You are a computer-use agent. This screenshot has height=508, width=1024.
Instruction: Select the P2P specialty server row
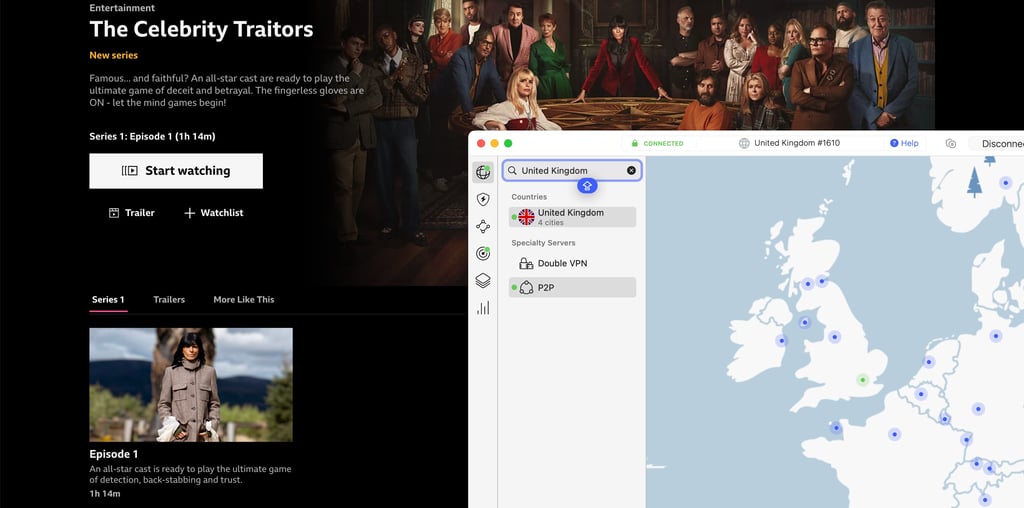[x=572, y=287]
